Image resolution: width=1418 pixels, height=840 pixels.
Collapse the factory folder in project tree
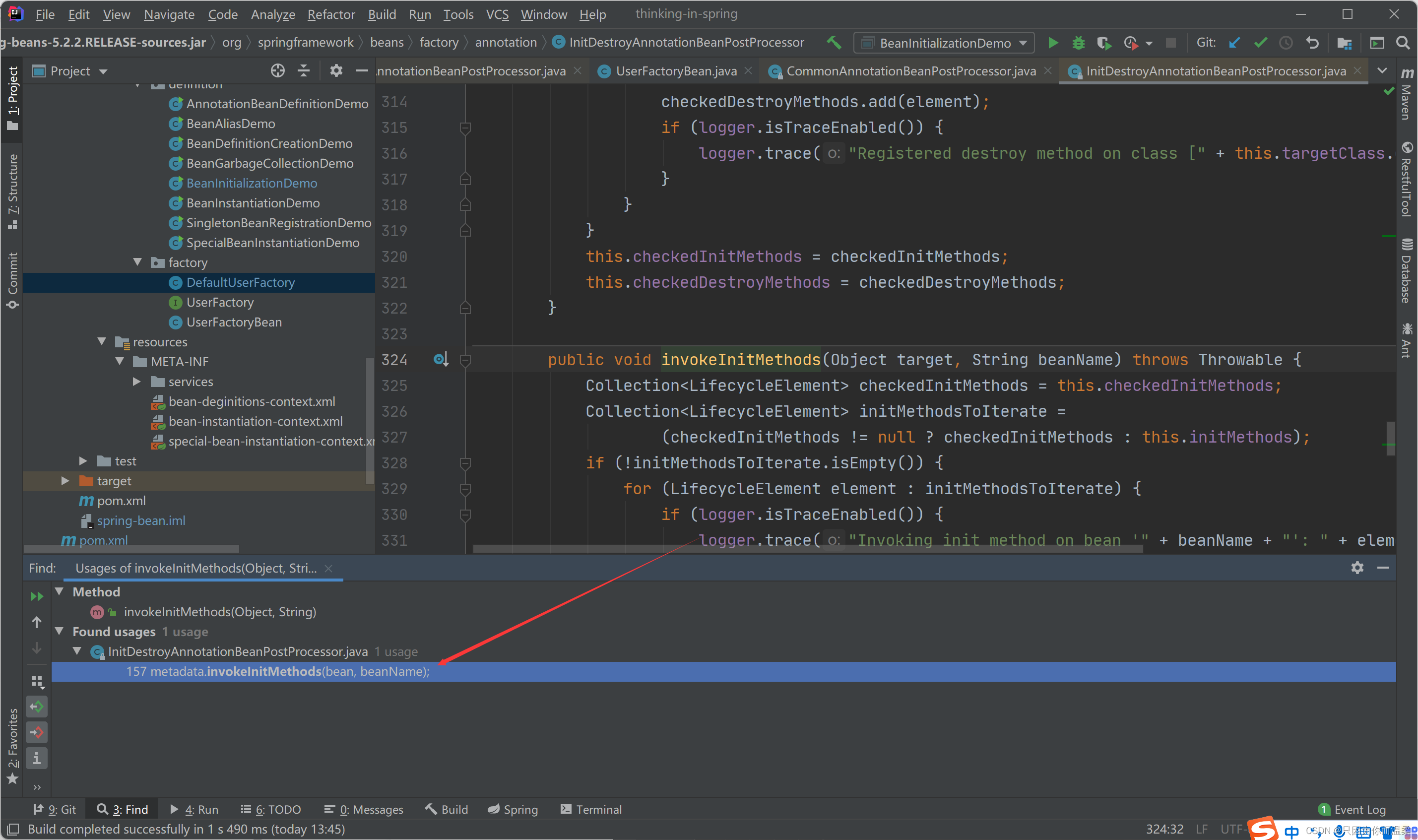click(137, 262)
